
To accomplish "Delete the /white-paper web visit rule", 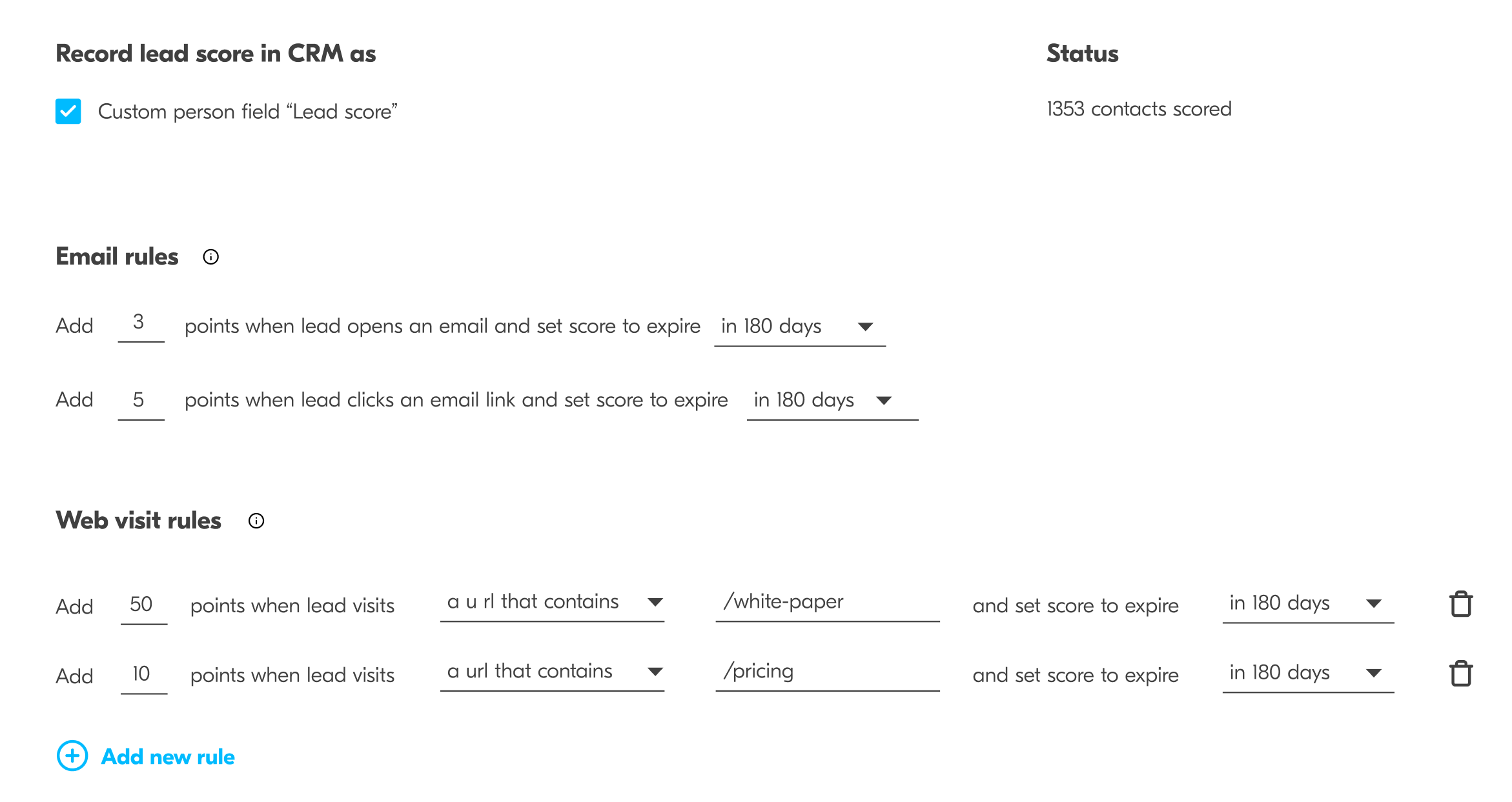I will (x=1462, y=604).
